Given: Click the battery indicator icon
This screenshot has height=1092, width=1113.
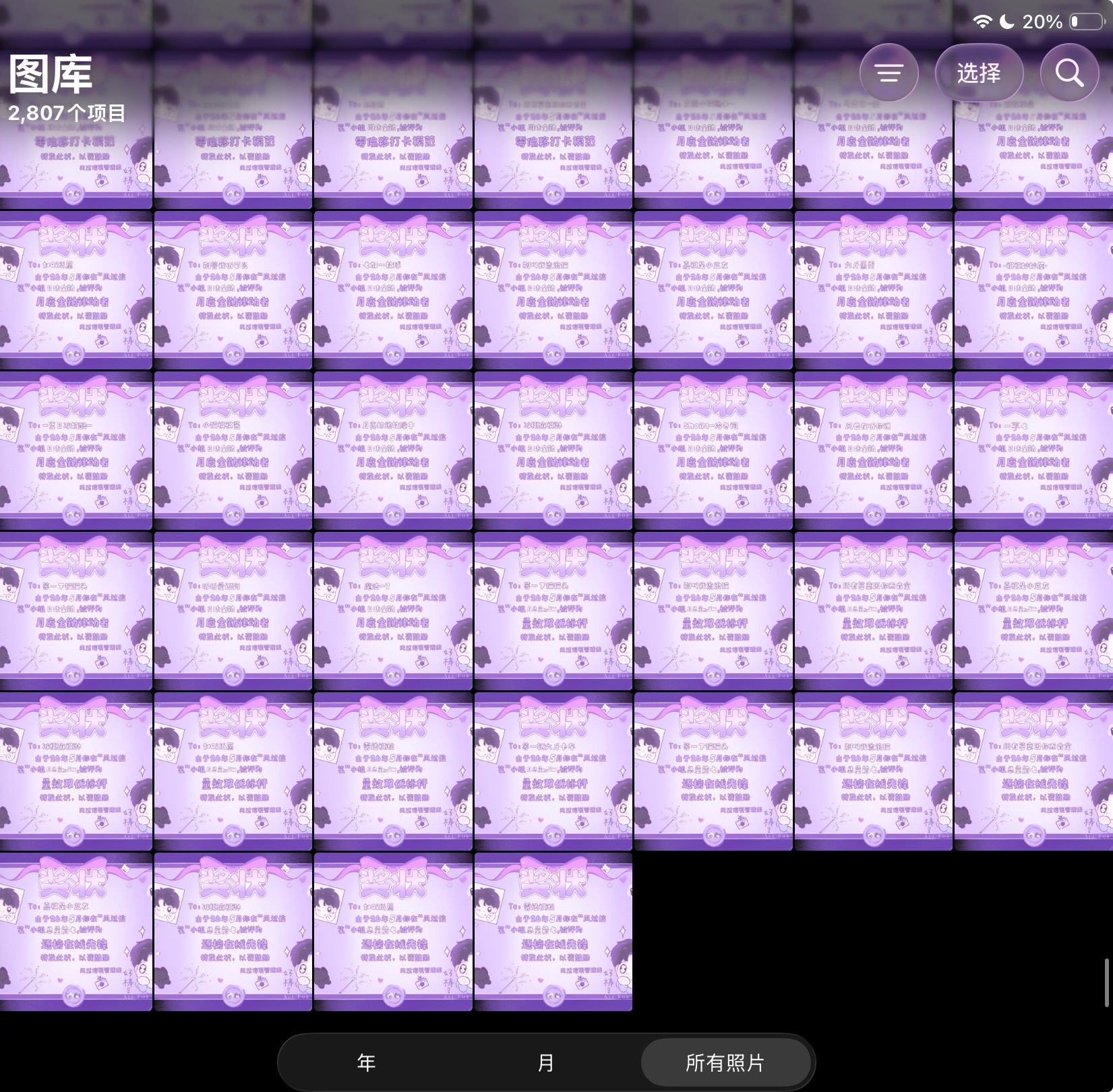Looking at the screenshot, I should [x=1086, y=22].
